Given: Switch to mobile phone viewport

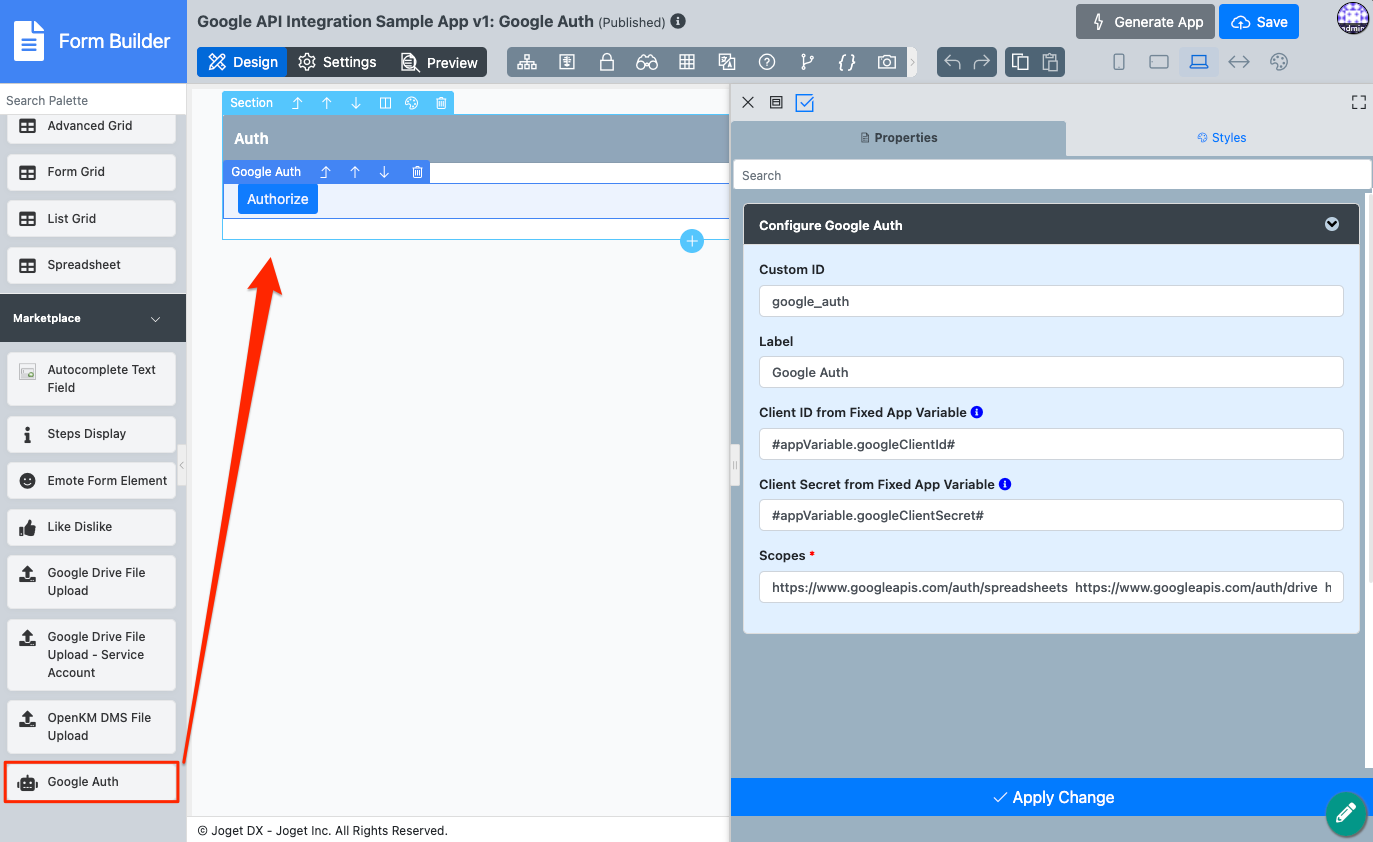Looking at the screenshot, I should (1119, 62).
